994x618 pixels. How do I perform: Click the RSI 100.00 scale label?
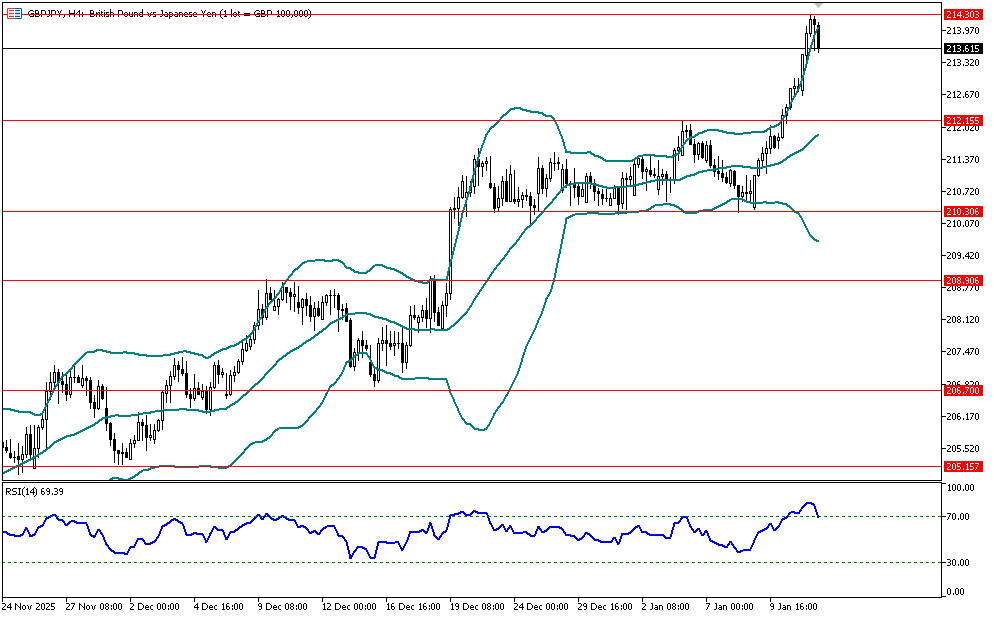961,488
